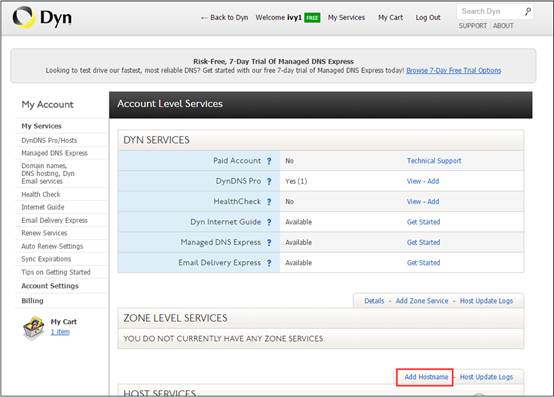Viewport: 554px width, 397px height.
Task: Click the question mark beside HealthCheck
Action: 269,202
